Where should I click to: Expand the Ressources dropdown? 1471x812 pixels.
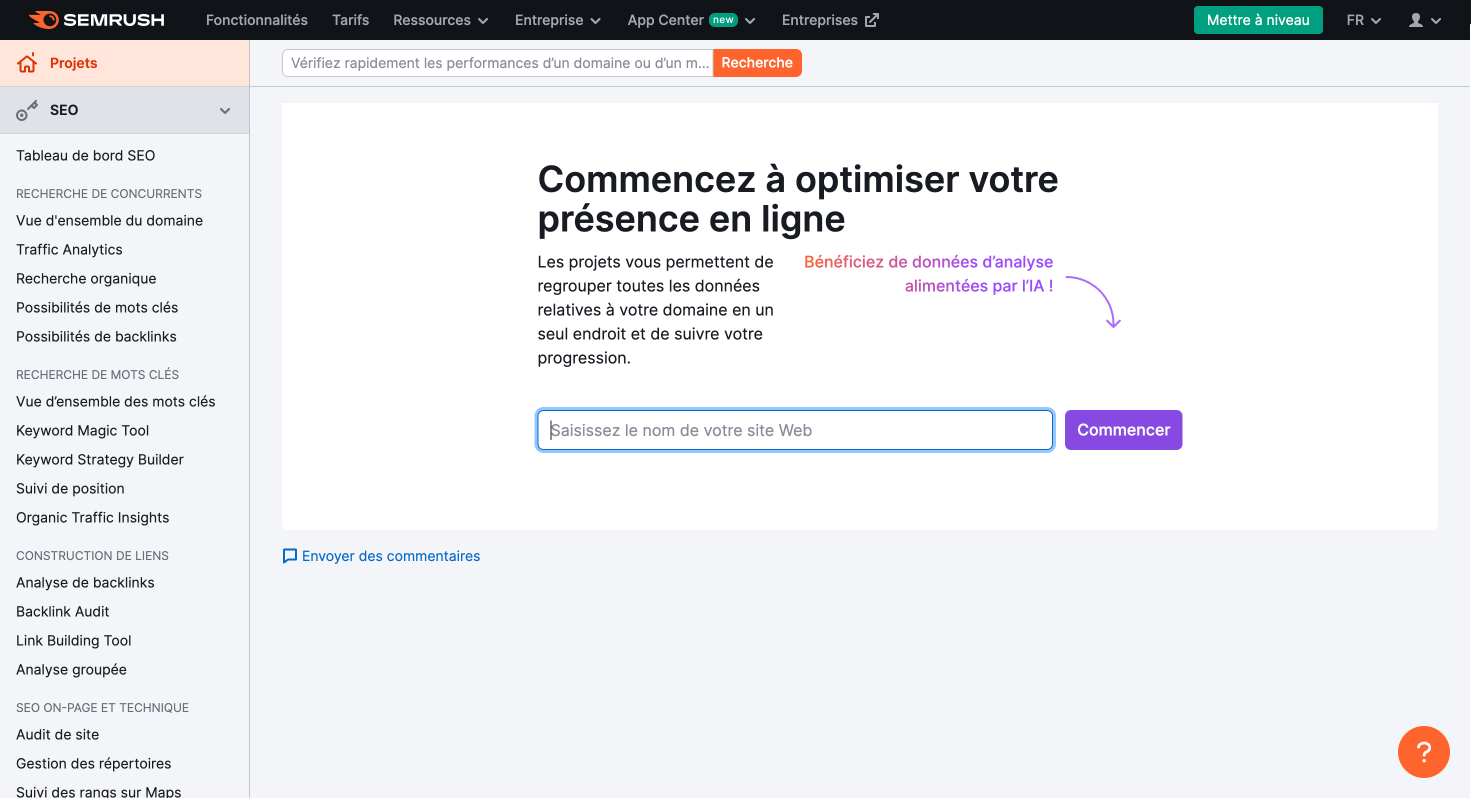441,20
